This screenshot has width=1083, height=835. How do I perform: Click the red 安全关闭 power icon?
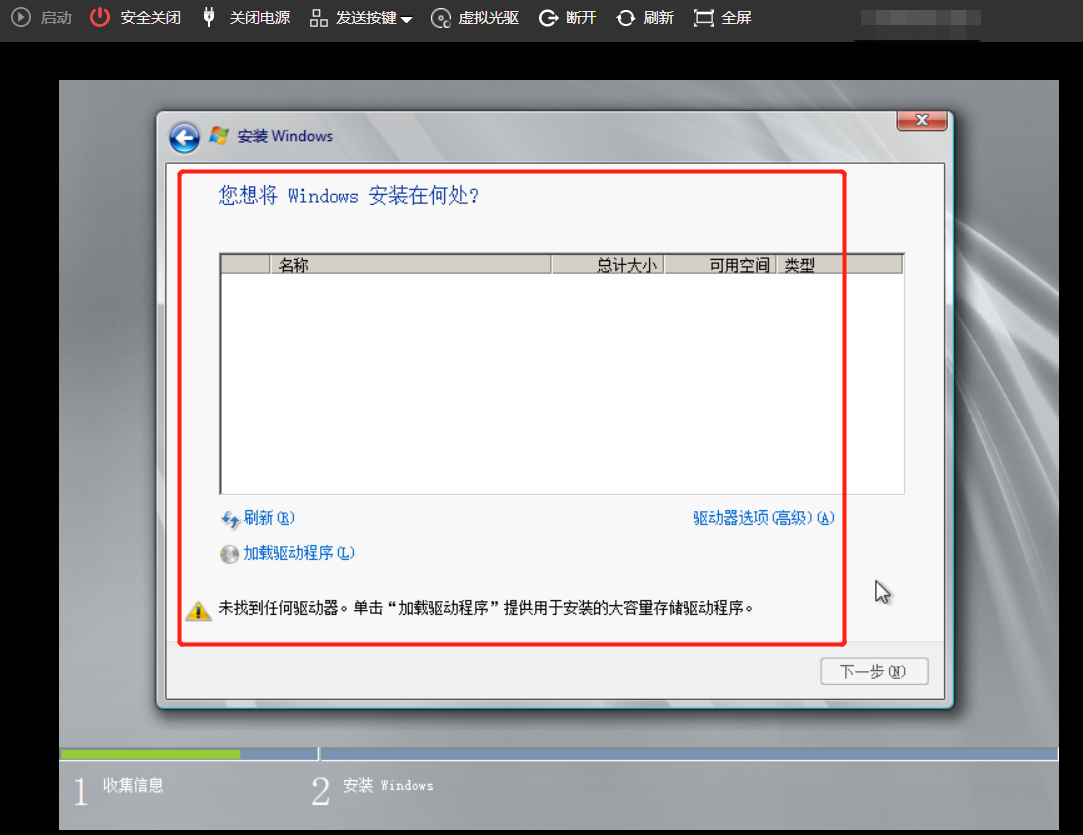pos(100,17)
